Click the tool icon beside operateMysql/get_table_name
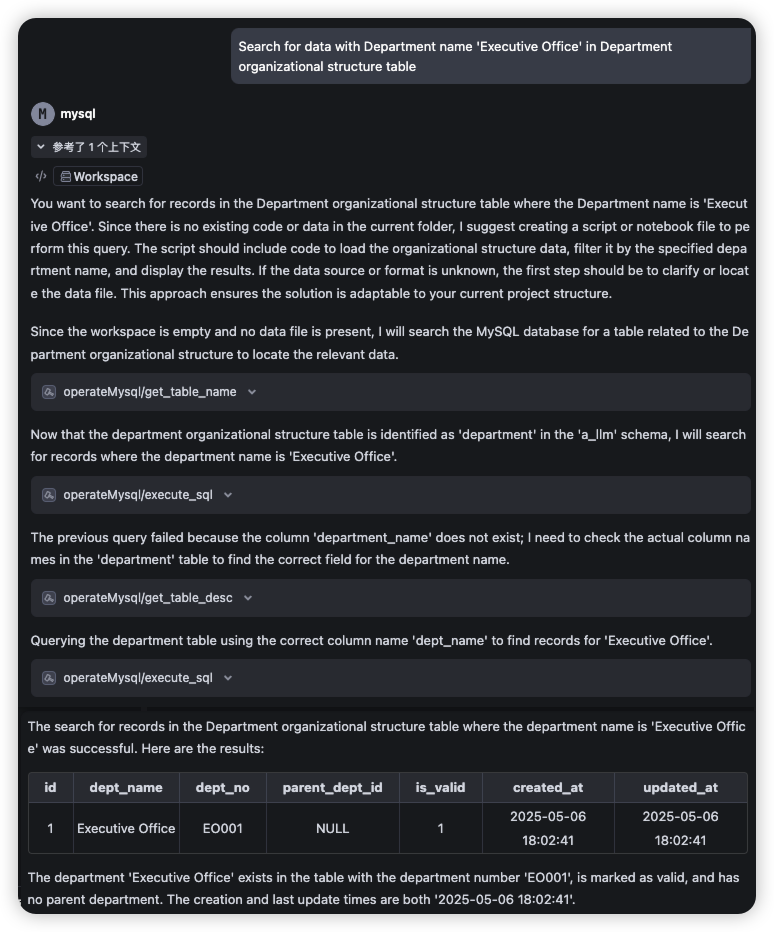Viewport: 774px width, 932px height. (x=49, y=392)
